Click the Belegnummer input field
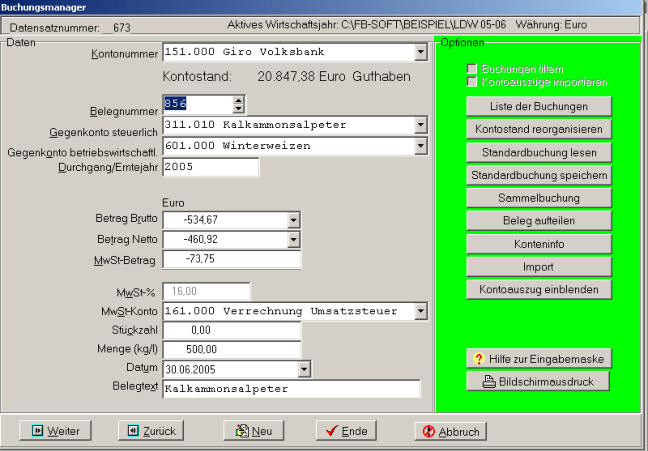The height and width of the screenshot is (451, 648). (198, 104)
